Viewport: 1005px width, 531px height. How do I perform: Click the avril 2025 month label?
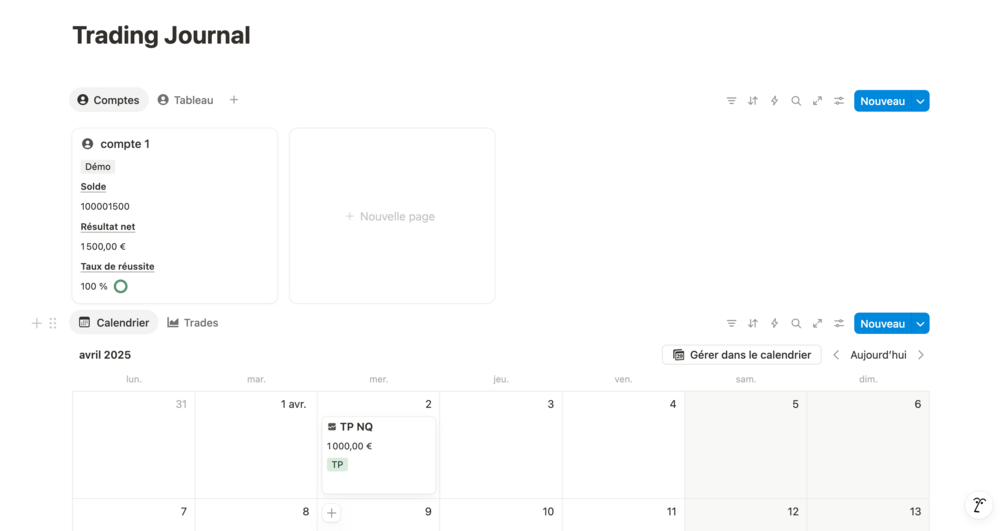click(105, 355)
